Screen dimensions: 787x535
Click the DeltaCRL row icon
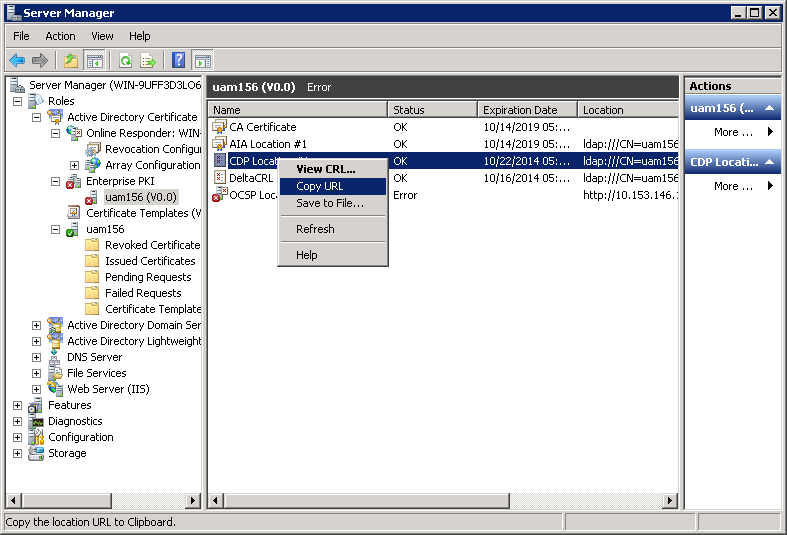[220, 178]
